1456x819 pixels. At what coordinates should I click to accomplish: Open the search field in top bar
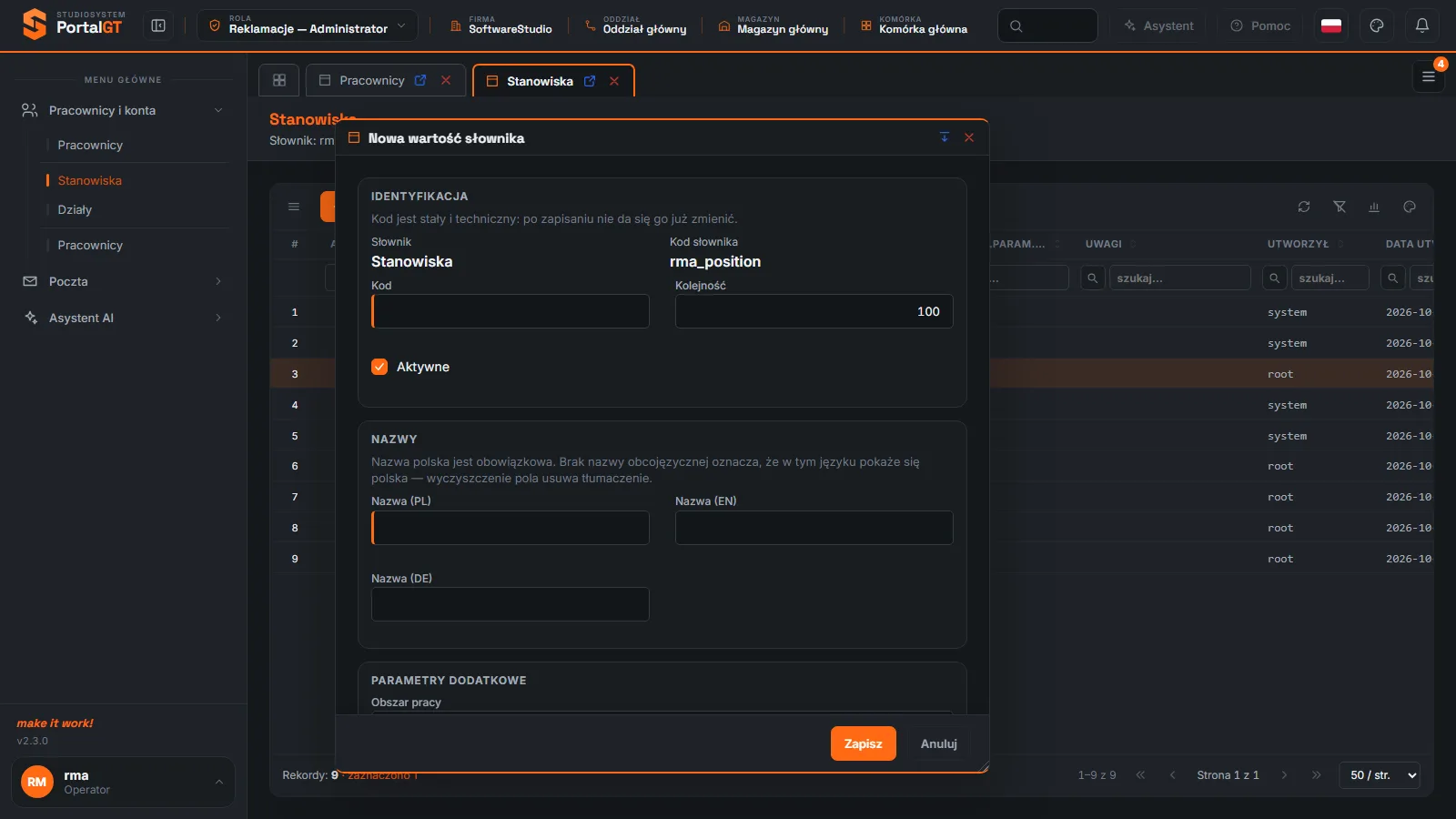click(x=1047, y=25)
